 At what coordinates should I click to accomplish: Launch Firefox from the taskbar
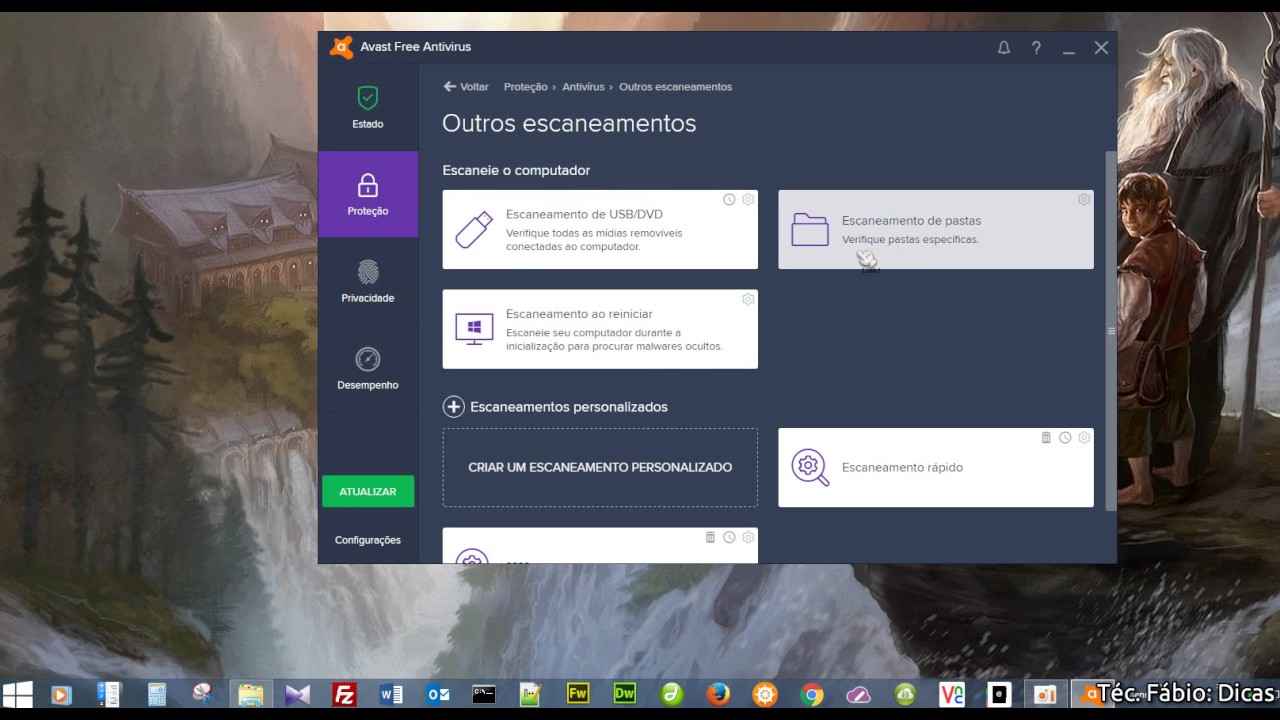click(718, 693)
